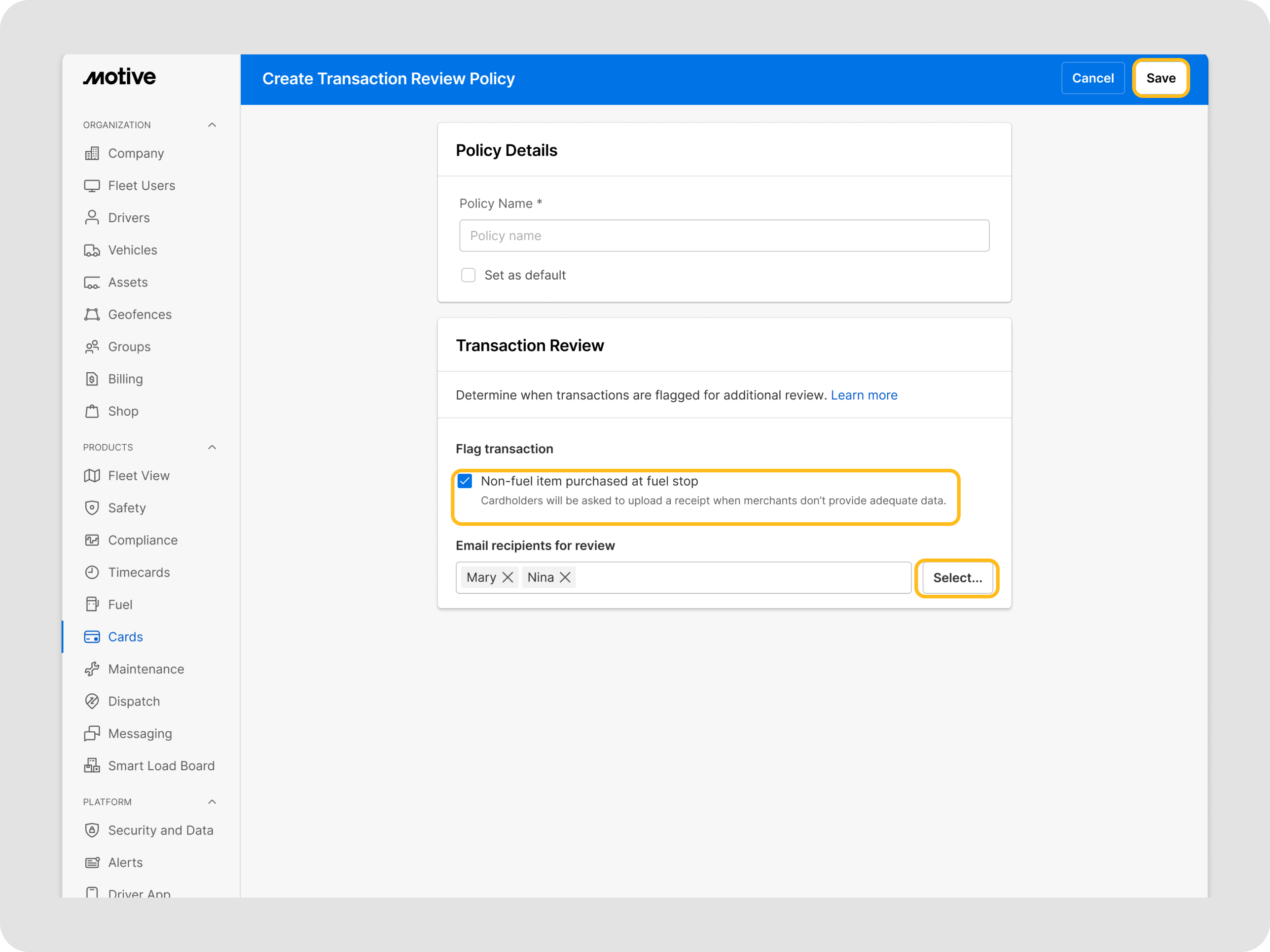This screenshot has height=952, width=1270.
Task: Collapse the Products section chevron
Action: pos(212,447)
